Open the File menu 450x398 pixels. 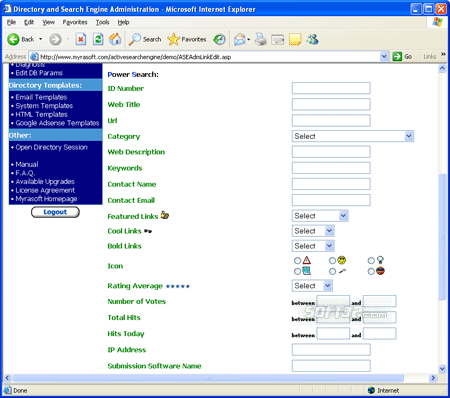11,22
